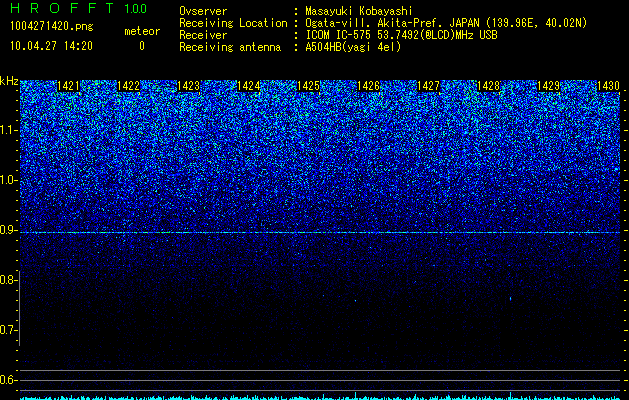Click the 1425 time marker
The height and width of the screenshot is (400, 629).
[308, 86]
